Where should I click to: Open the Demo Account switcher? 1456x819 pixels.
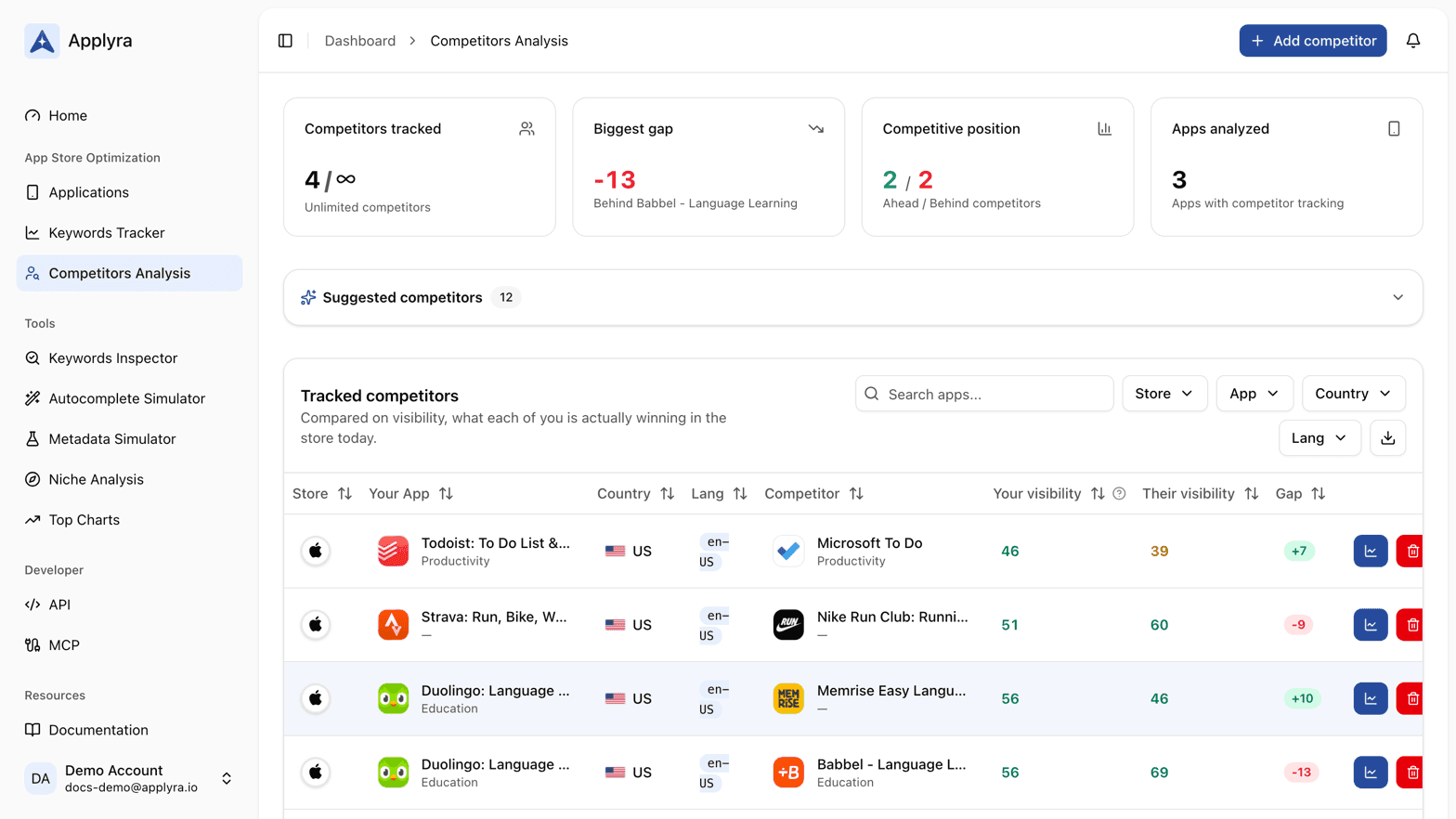pos(130,778)
